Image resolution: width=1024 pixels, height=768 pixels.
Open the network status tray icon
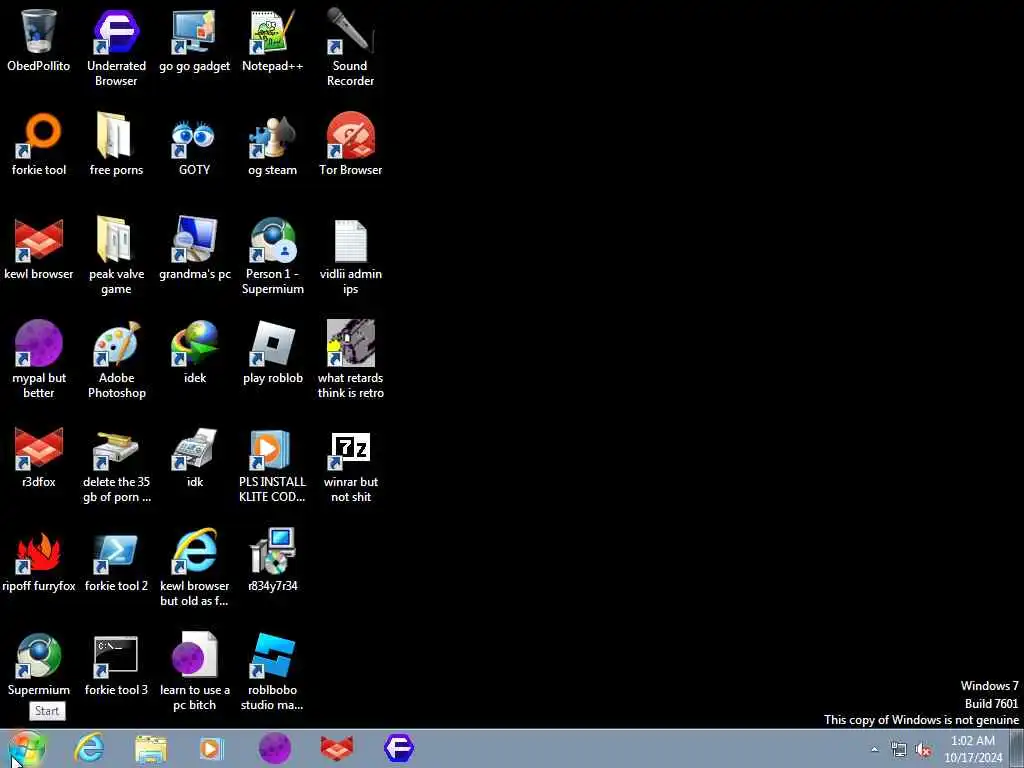pos(899,750)
